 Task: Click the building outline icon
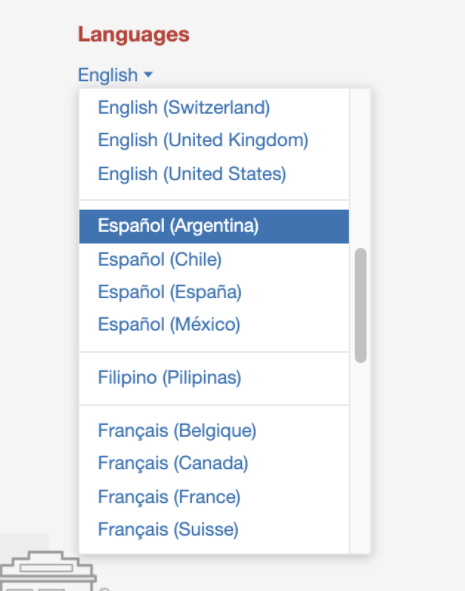tap(47, 571)
